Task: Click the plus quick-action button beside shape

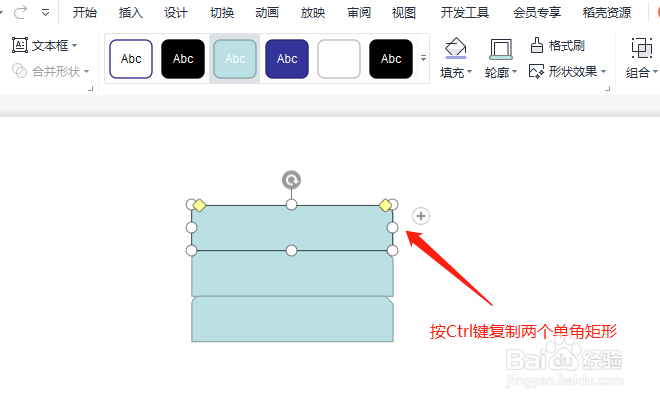Action: [421, 216]
